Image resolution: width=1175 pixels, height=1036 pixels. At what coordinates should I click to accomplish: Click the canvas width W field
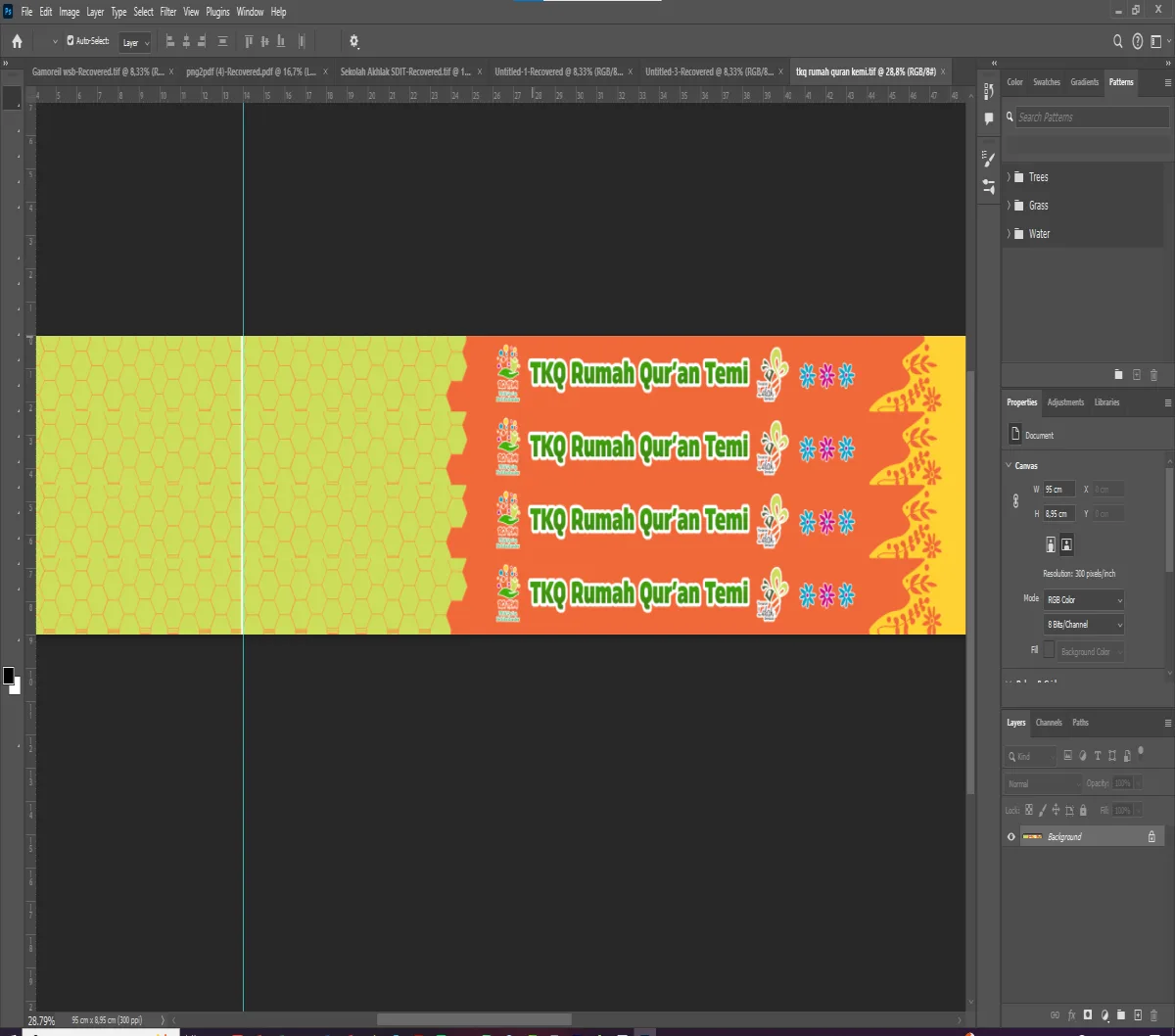1059,489
